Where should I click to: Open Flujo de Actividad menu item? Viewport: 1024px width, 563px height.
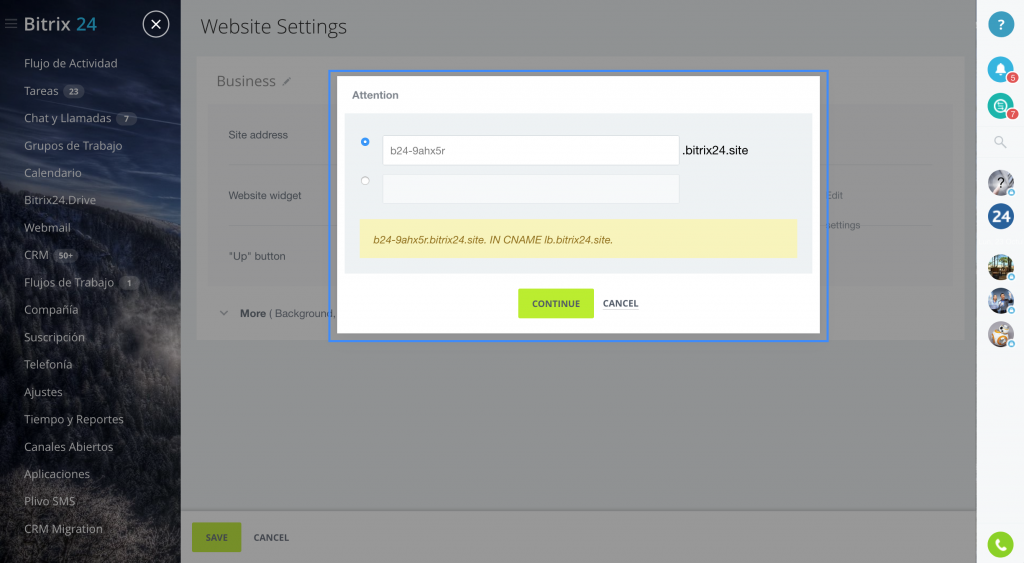click(71, 63)
